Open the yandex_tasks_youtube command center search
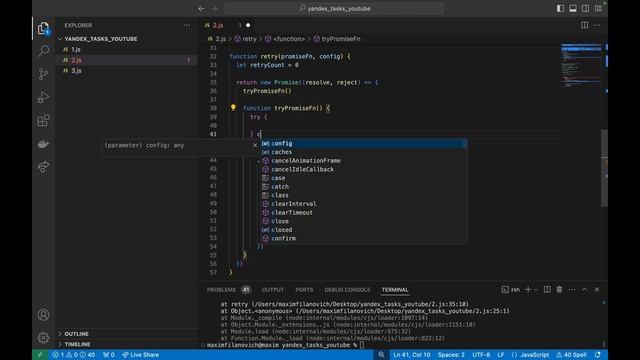 pyautogui.click(x=334, y=9)
